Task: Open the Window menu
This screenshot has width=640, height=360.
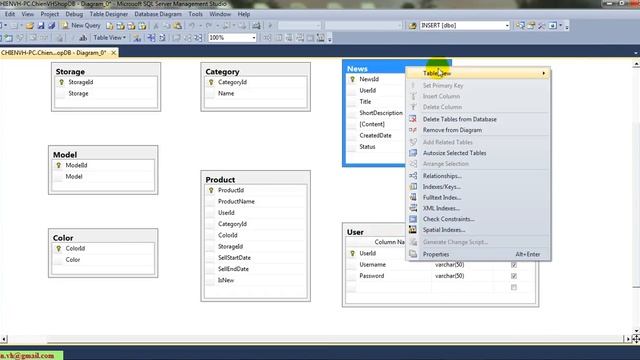Action: (x=220, y=14)
